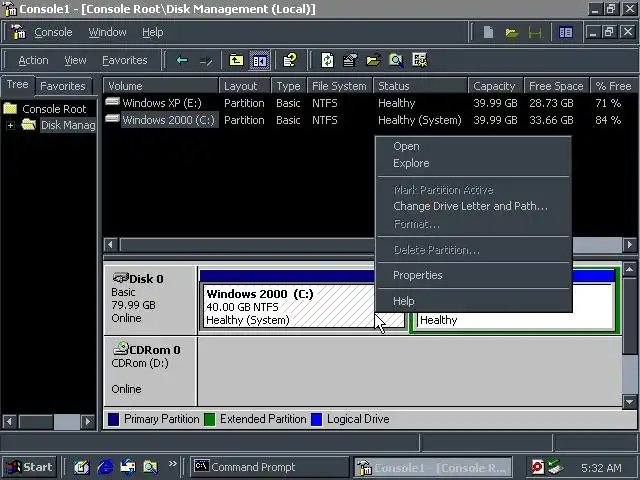Choose Properties from the context menu
The width and height of the screenshot is (640, 480).
[x=473, y=275]
